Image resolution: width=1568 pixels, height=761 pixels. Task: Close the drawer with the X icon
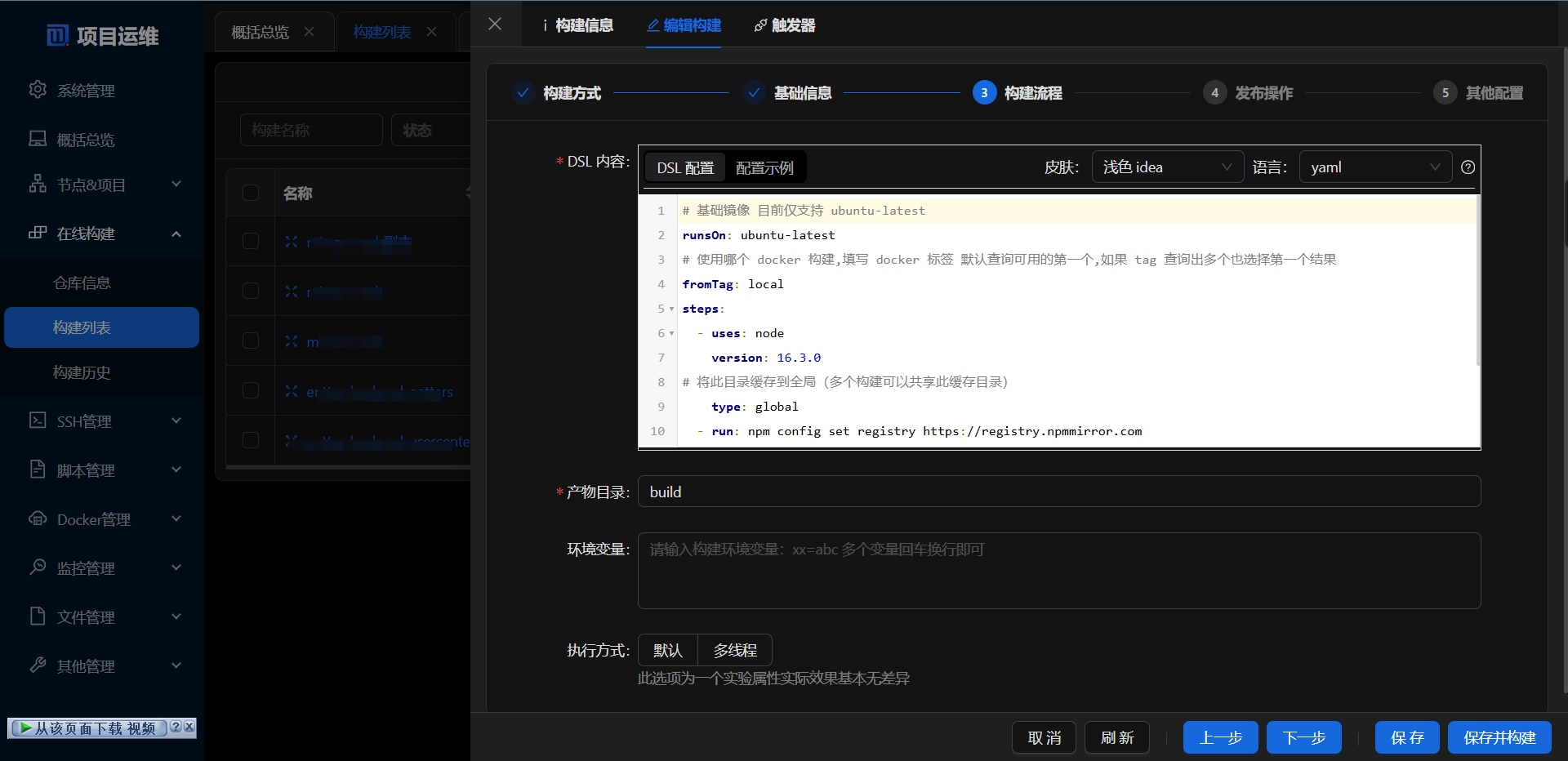tap(495, 24)
